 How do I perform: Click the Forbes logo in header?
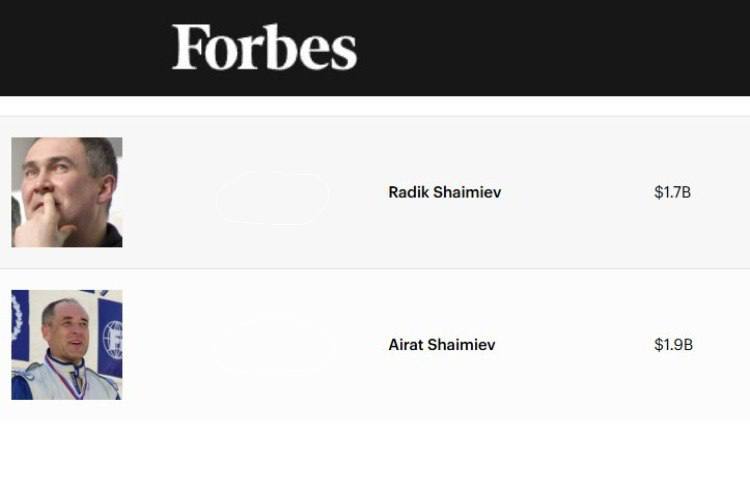pos(264,48)
